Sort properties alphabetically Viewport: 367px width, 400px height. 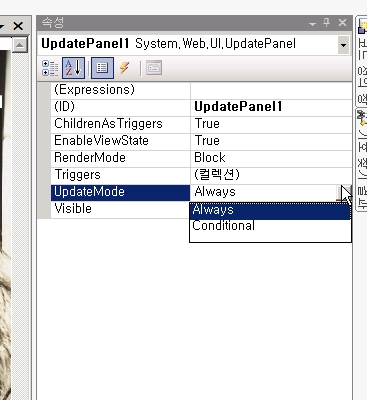click(x=73, y=68)
